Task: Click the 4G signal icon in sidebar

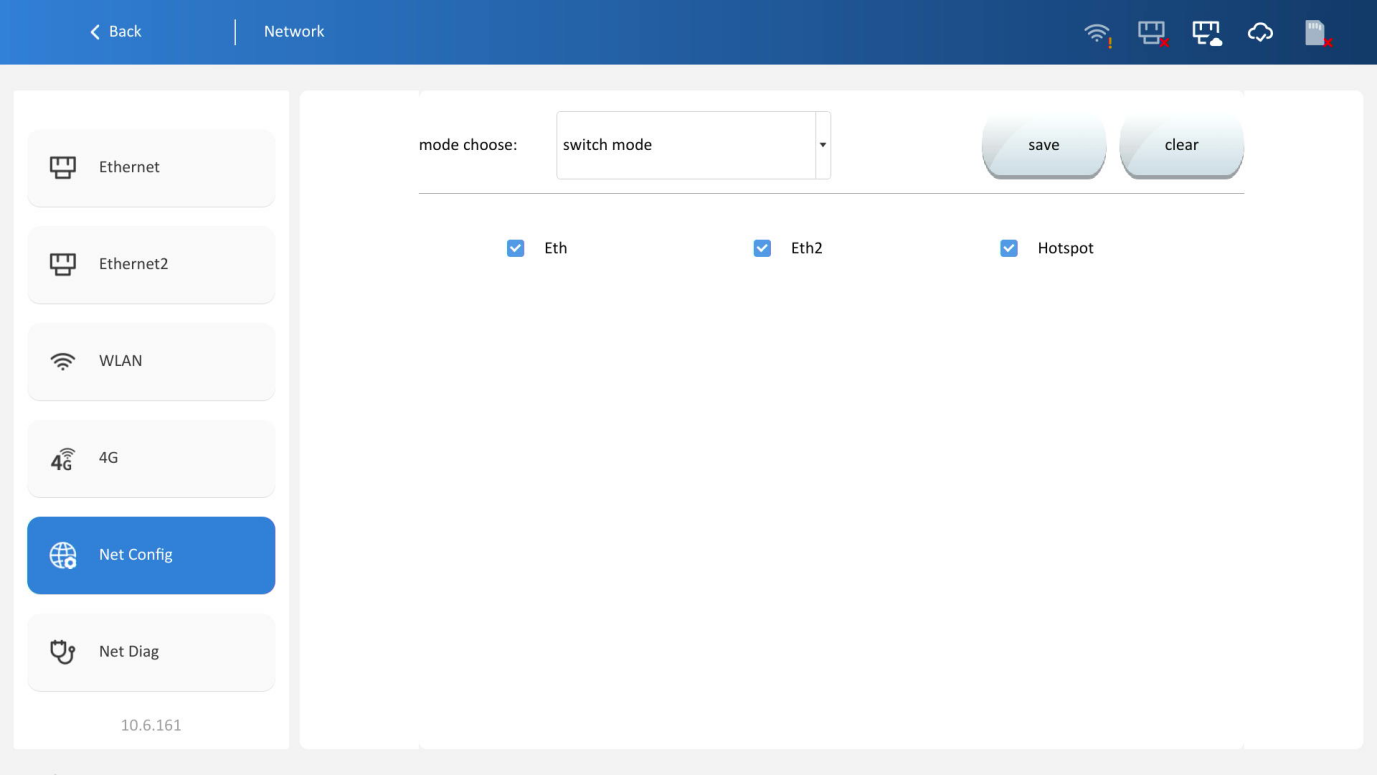Action: [x=63, y=458]
